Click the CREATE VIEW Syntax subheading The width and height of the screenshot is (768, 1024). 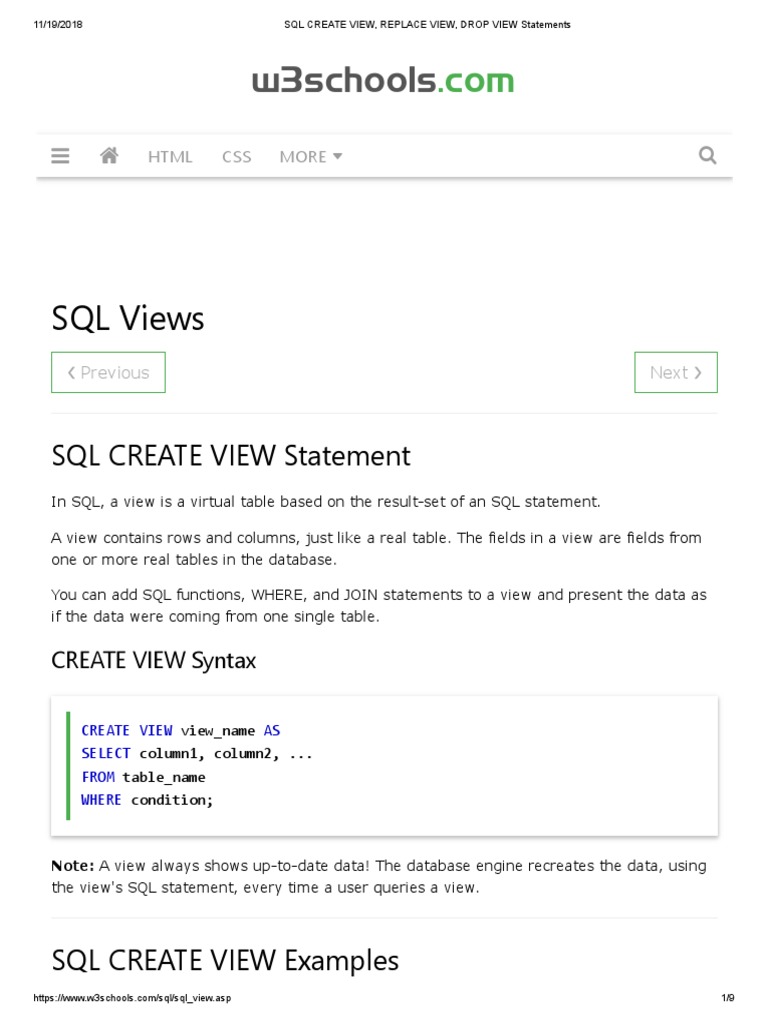(153, 660)
